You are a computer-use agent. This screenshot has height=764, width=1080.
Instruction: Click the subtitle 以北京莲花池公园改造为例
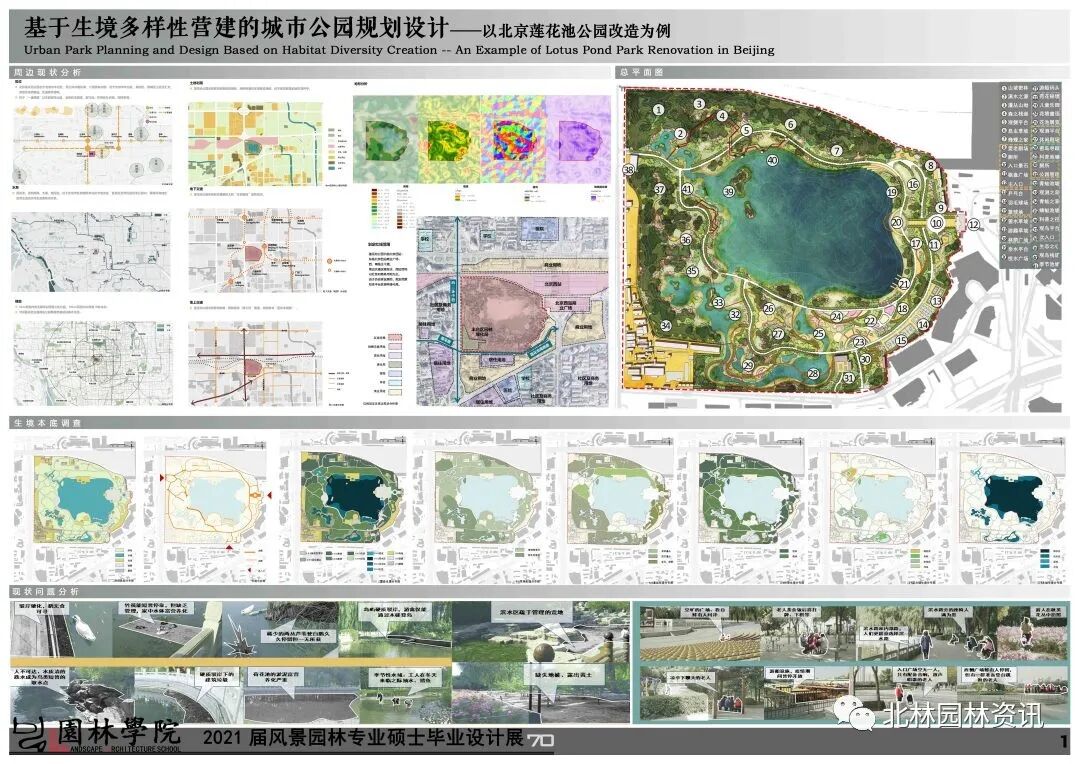coord(576,31)
